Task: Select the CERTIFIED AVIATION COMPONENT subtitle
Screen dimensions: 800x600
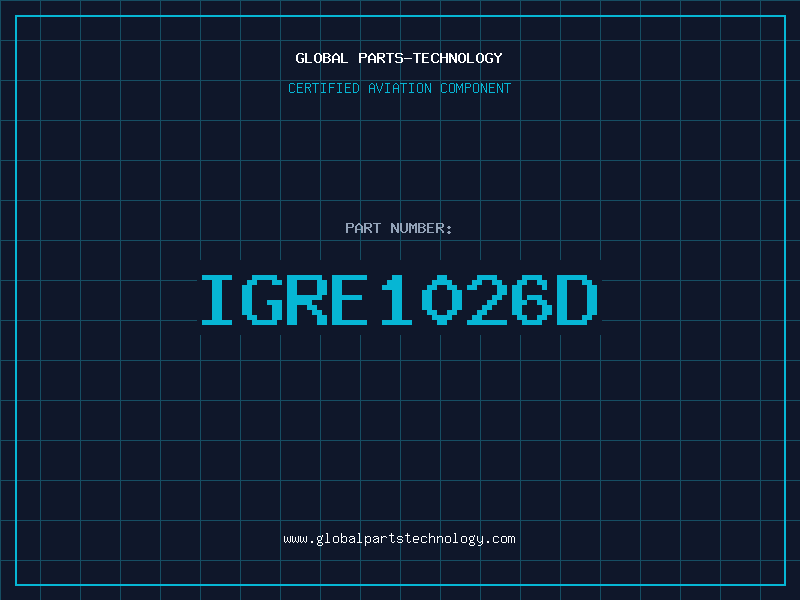Action: [399, 88]
